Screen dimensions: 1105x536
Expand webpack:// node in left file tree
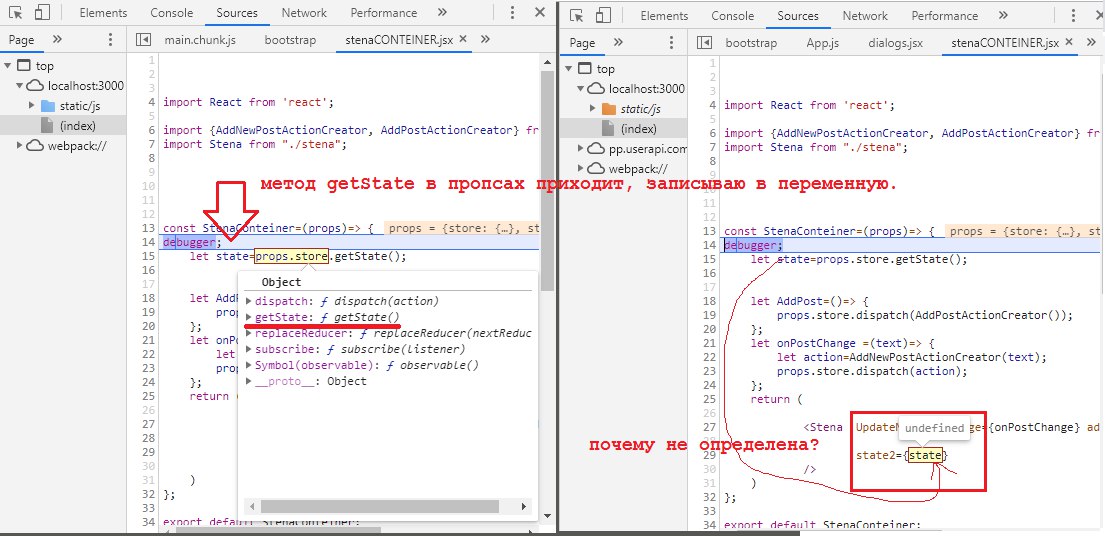[20, 146]
